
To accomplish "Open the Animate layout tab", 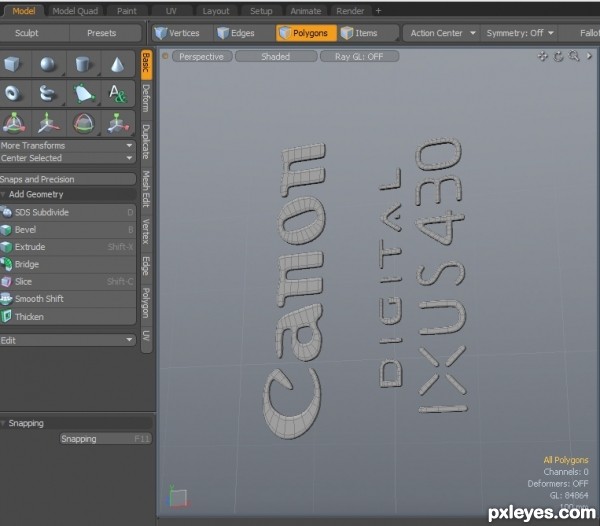I will coord(305,11).
